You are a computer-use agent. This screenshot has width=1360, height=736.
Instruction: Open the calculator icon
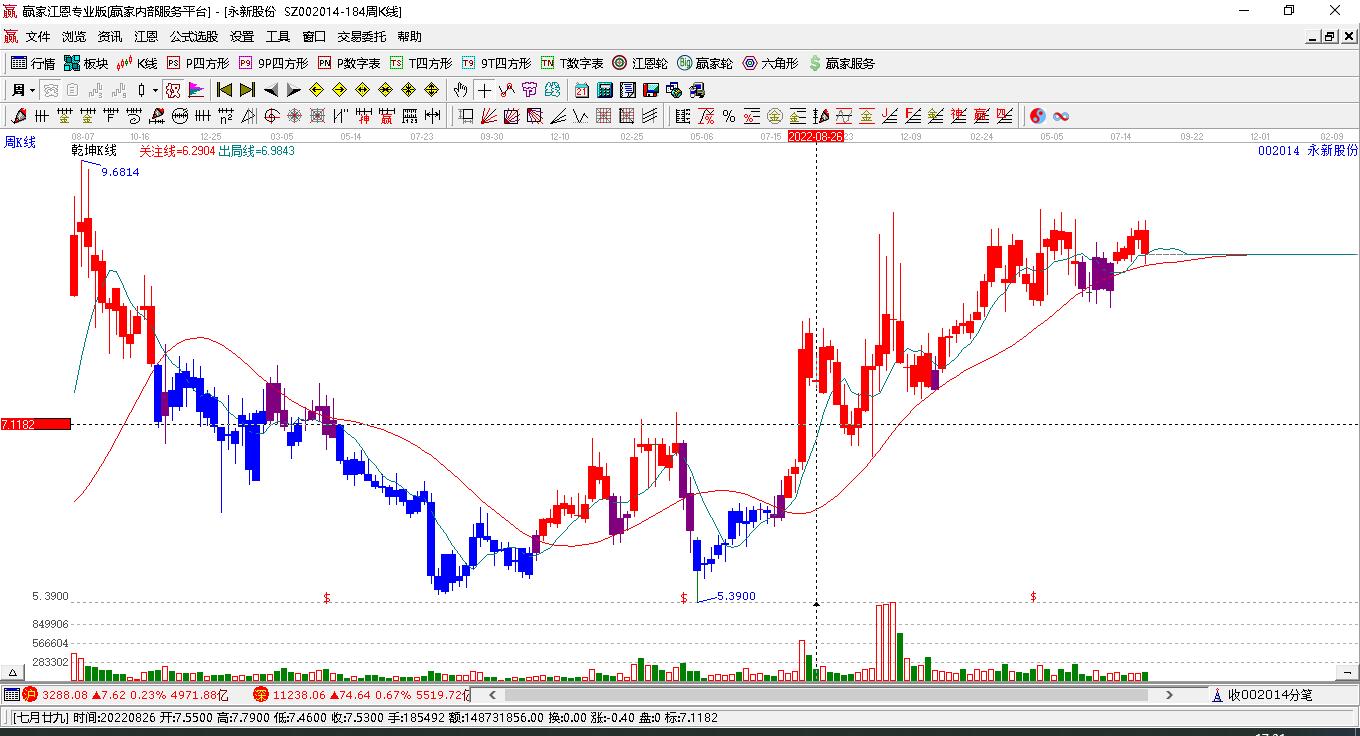pyautogui.click(x=604, y=90)
